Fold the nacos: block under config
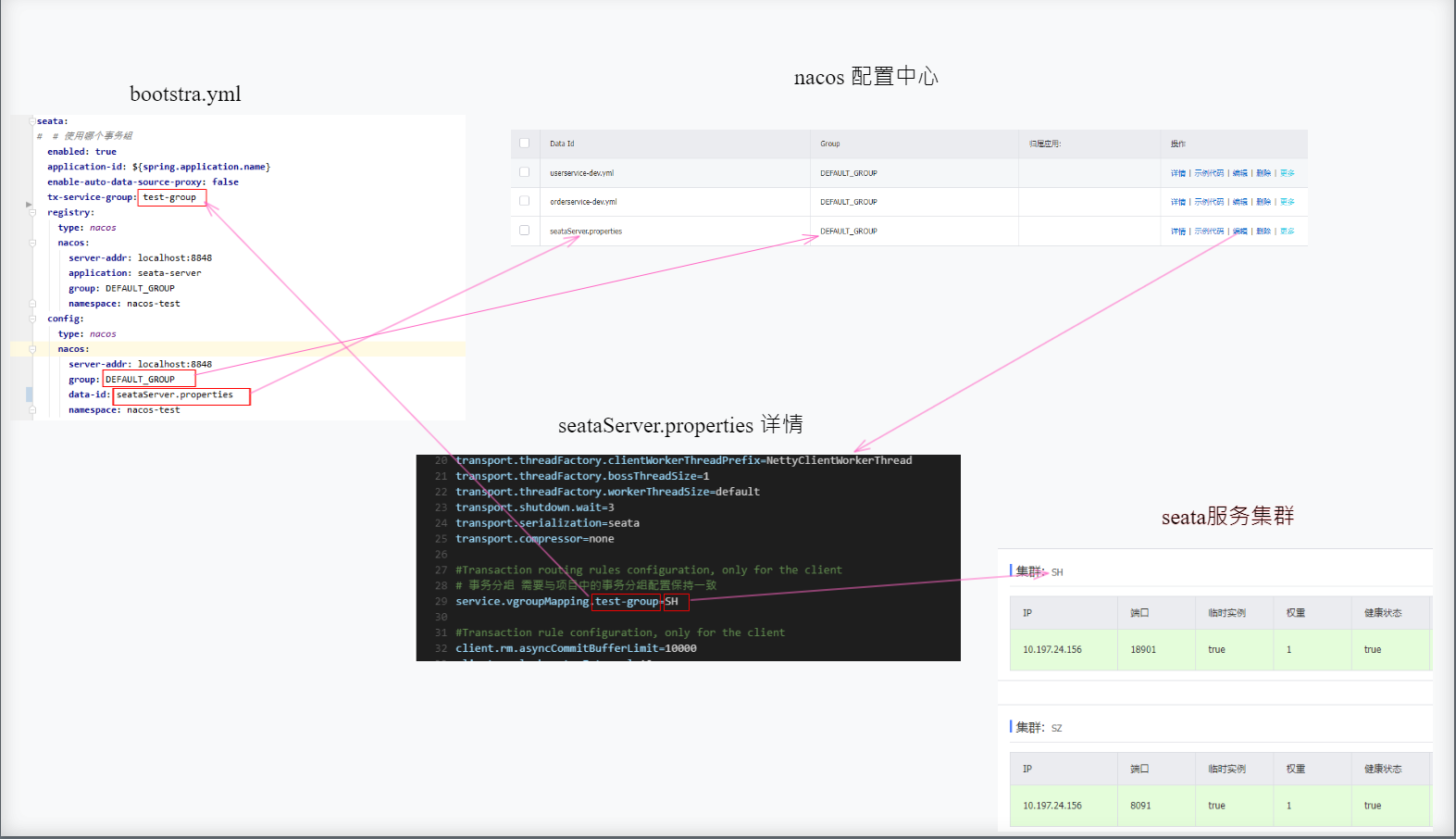1456x839 pixels. click(x=32, y=349)
